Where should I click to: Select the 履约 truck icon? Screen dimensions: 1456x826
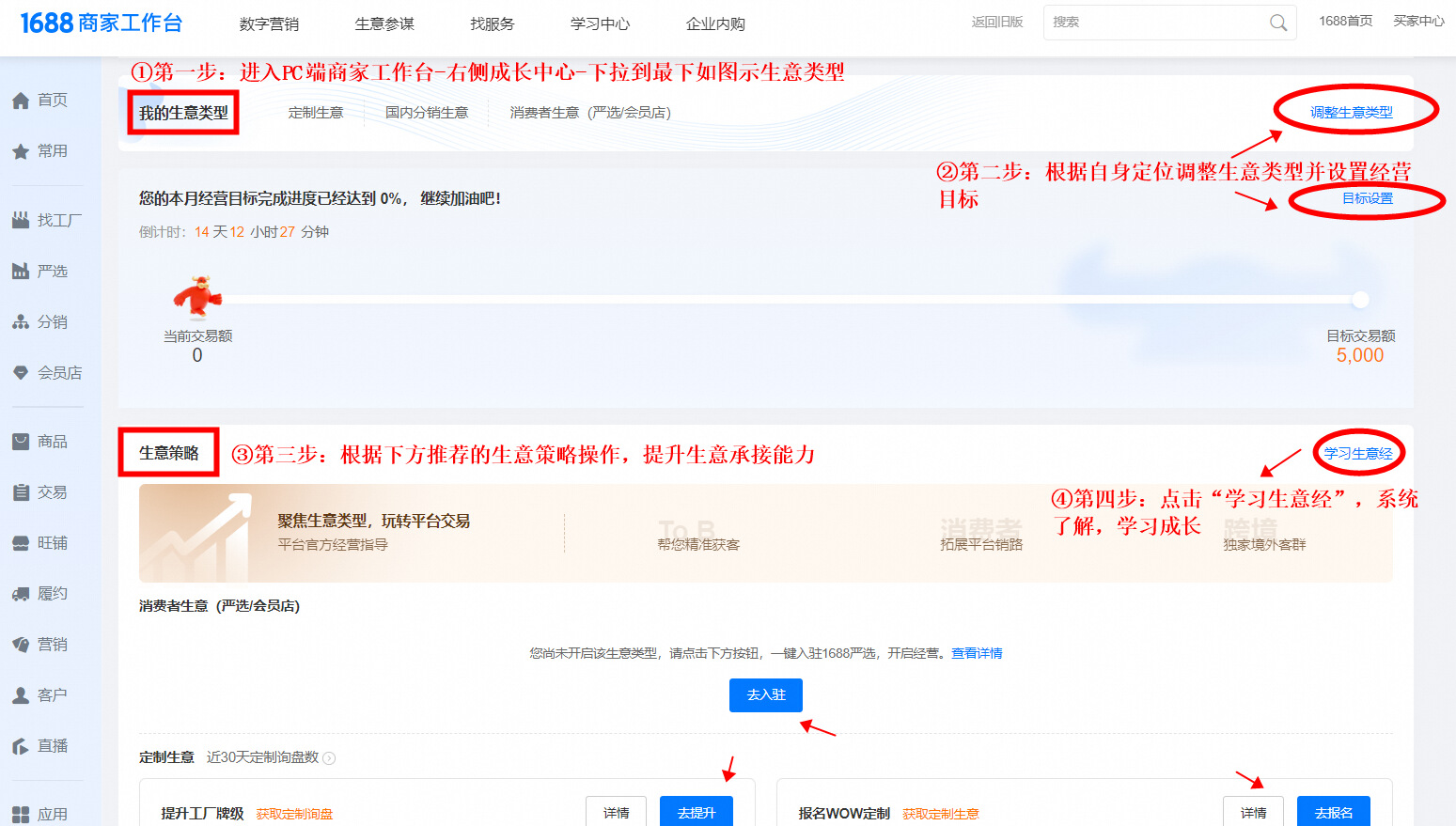21,594
